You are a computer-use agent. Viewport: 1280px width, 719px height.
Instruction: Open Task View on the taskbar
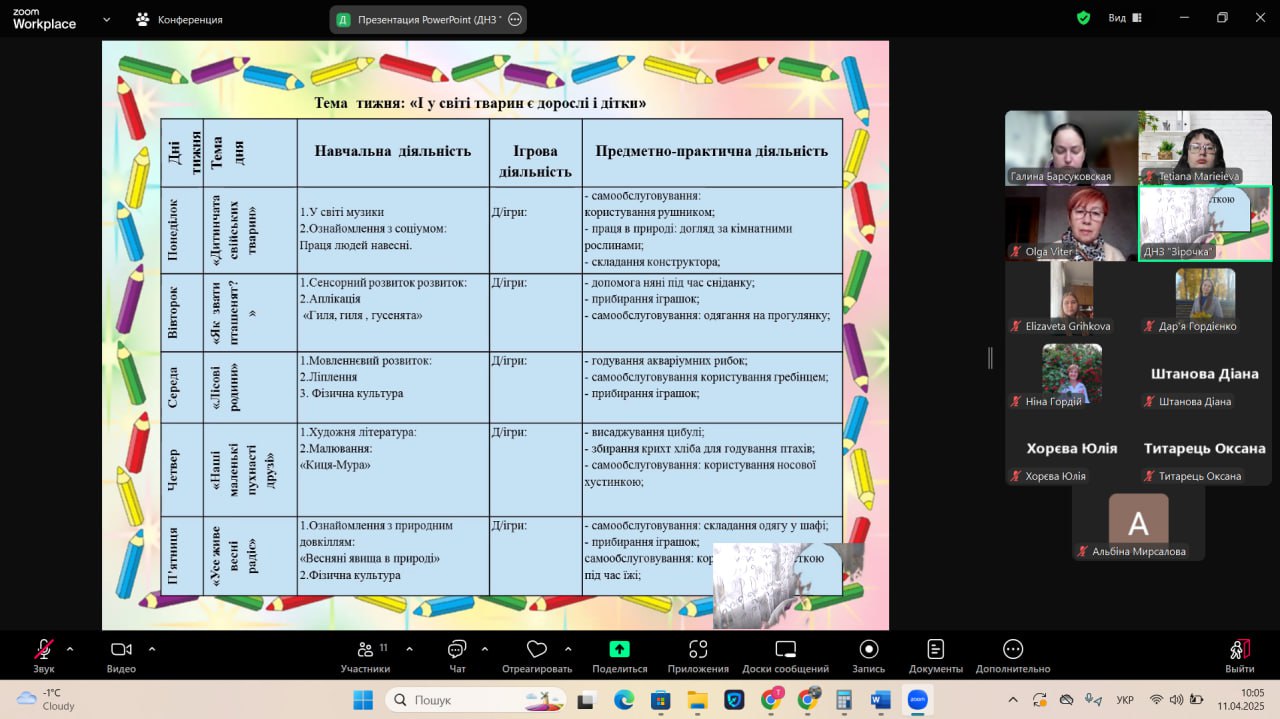pos(586,700)
